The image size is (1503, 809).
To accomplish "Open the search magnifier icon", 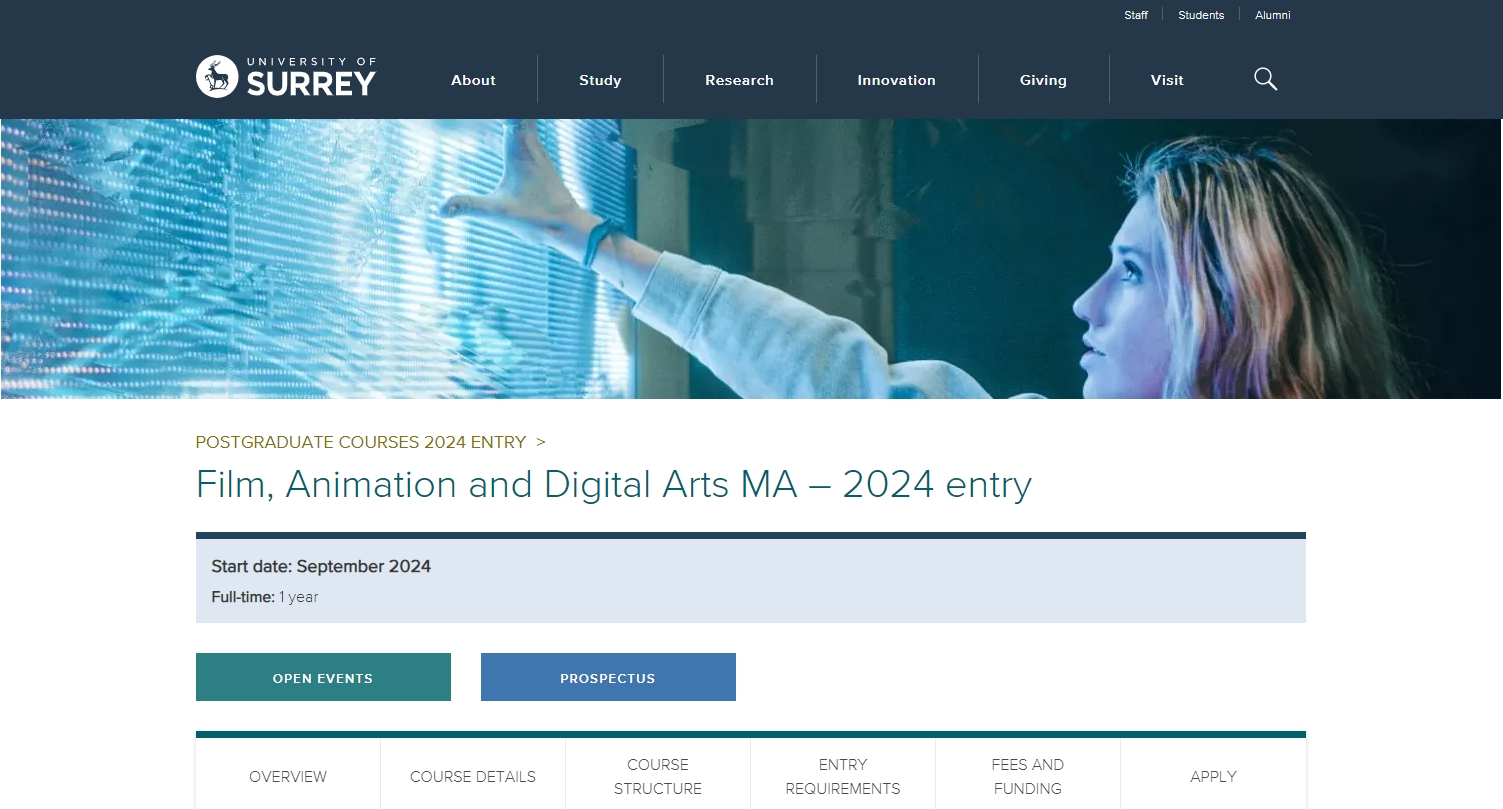I will coord(1265,79).
